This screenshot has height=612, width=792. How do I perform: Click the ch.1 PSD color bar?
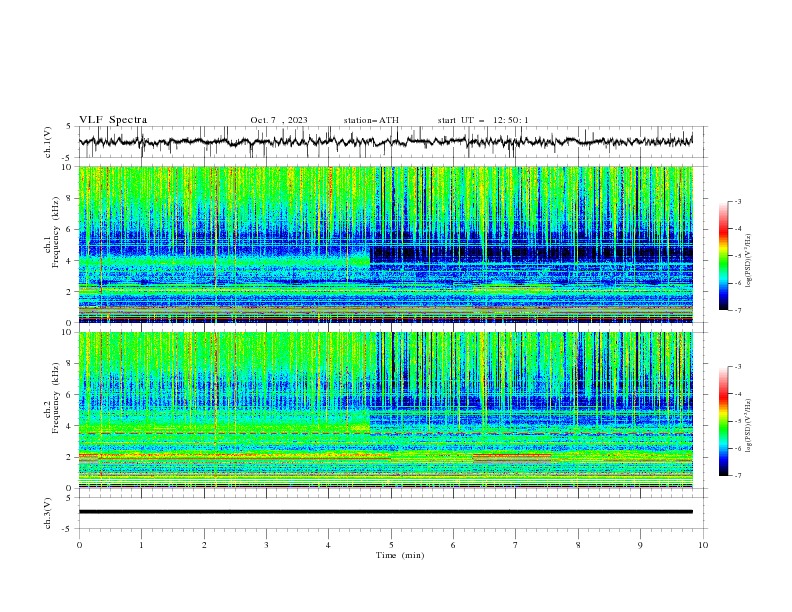723,256
